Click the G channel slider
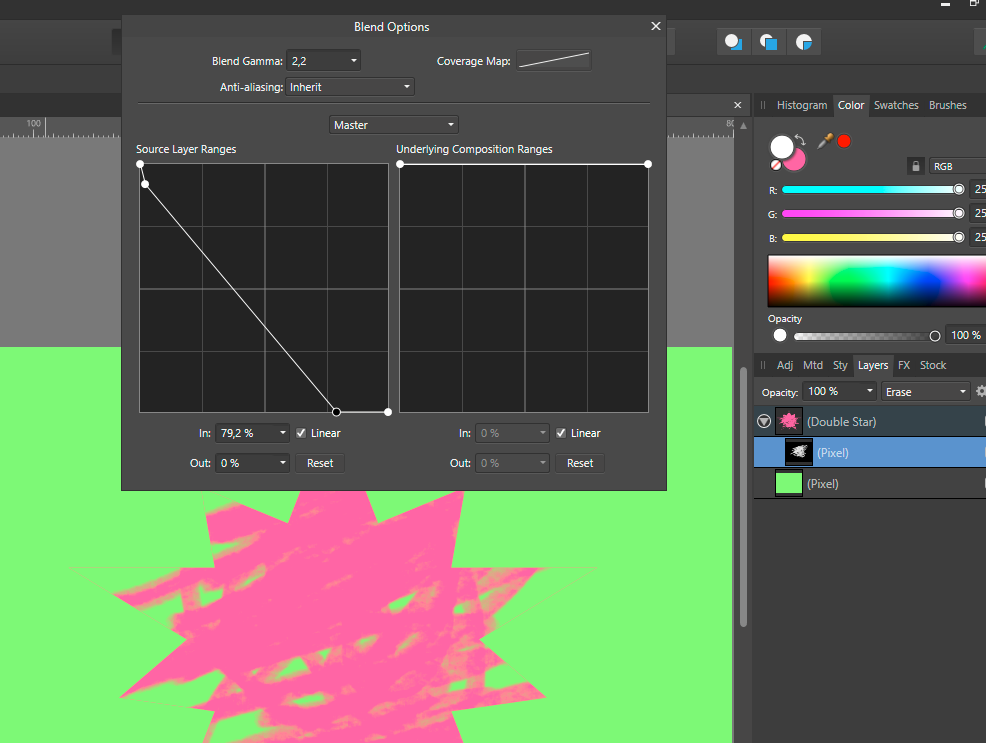The width and height of the screenshot is (986, 743). pos(872,214)
